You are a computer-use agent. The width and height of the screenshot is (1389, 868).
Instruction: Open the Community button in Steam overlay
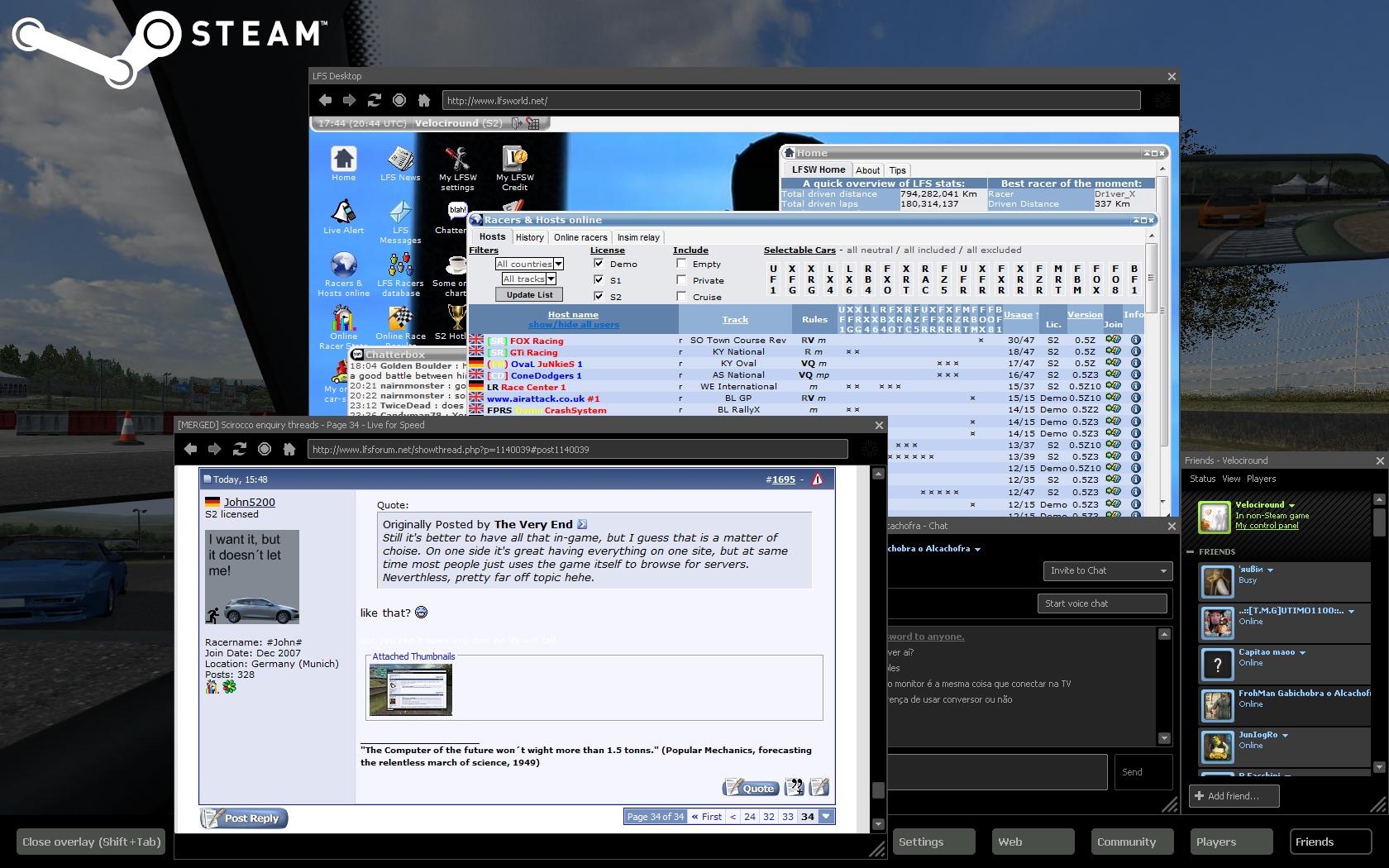(x=1132, y=842)
